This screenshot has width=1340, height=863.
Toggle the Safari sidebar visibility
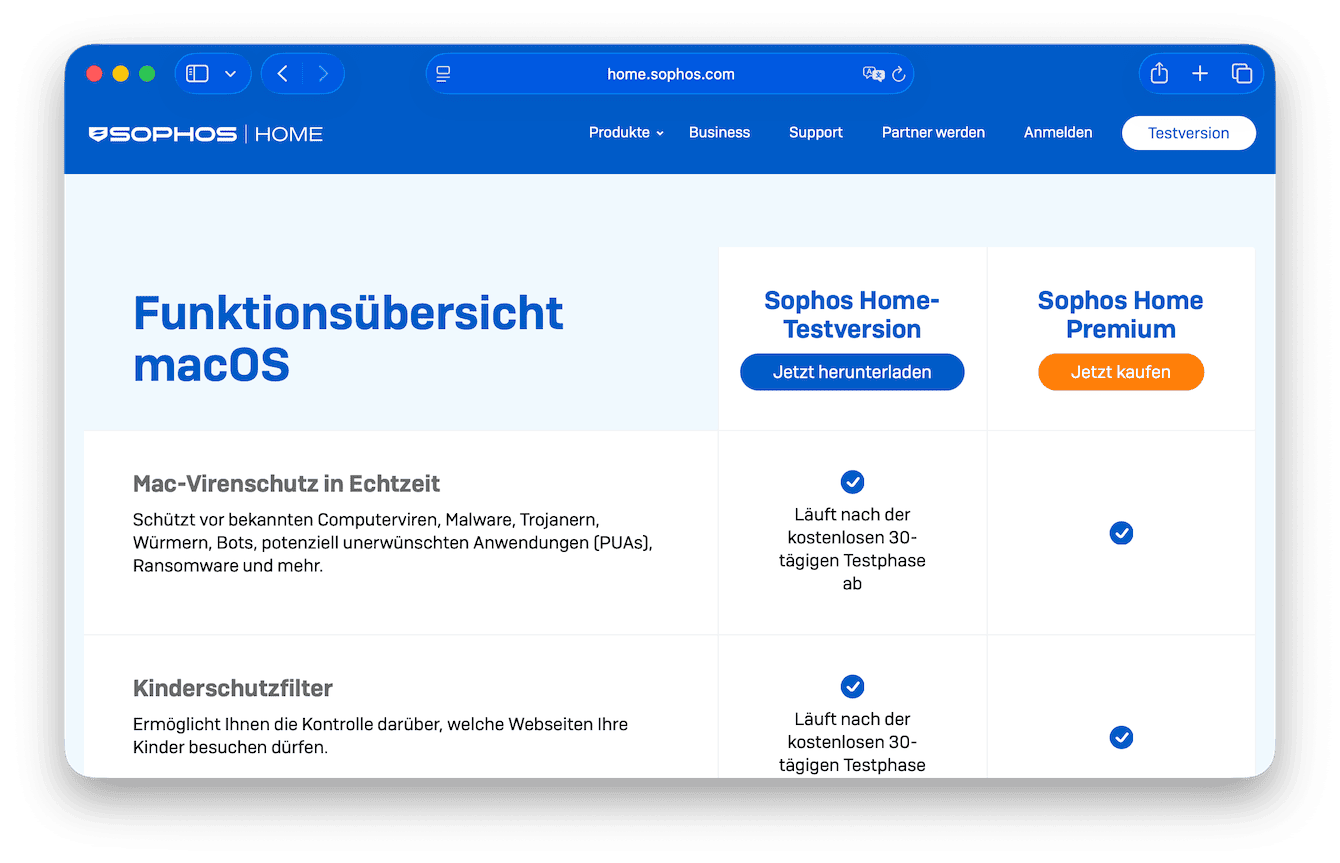click(x=197, y=73)
